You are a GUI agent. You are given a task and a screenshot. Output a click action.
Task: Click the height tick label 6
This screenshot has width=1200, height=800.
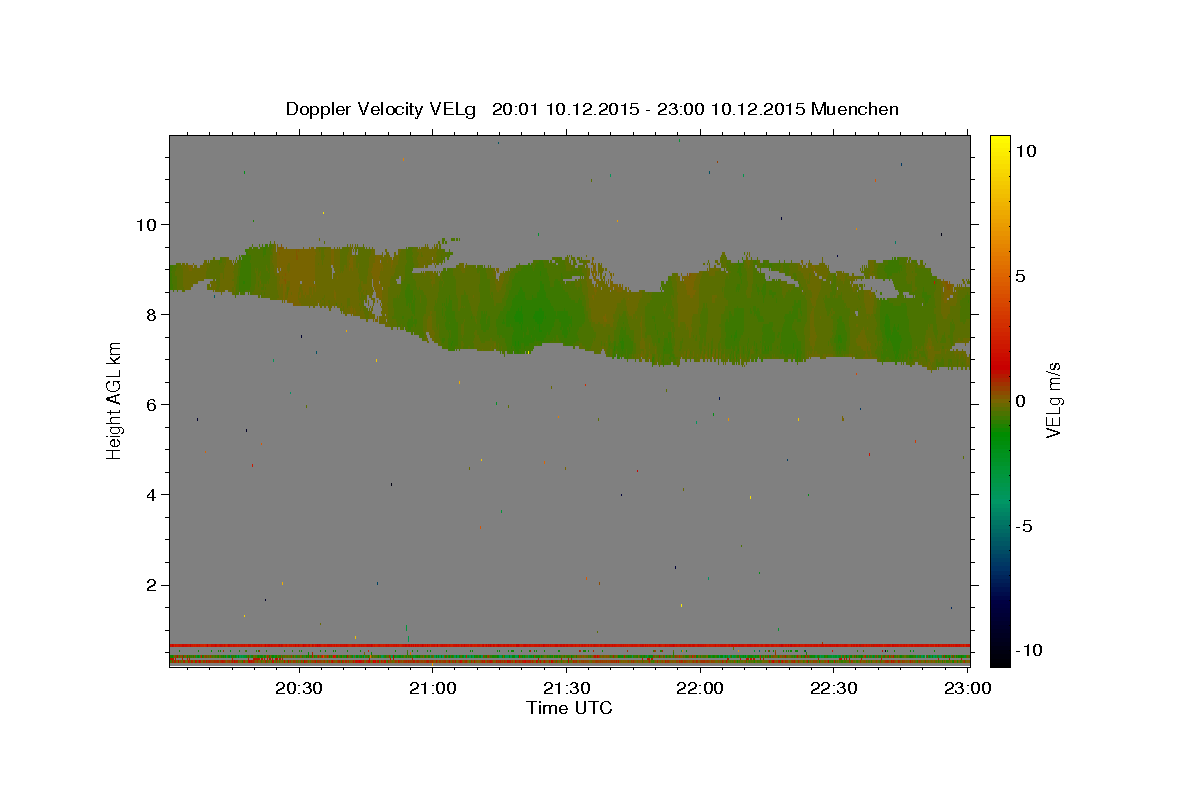click(x=152, y=404)
